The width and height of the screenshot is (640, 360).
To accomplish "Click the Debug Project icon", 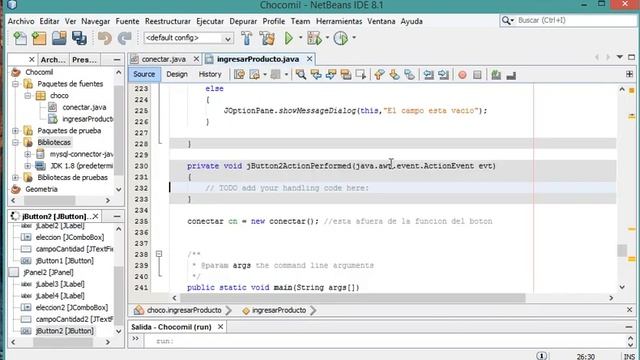I will click(314, 38).
